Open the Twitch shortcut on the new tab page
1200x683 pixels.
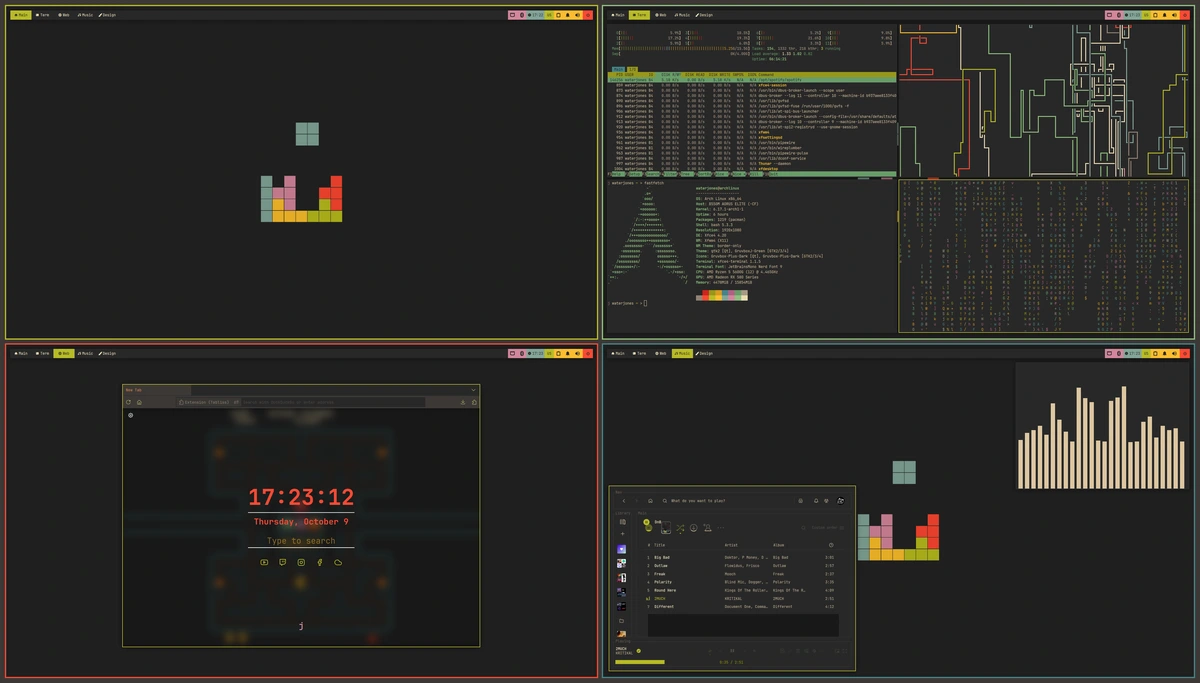click(282, 563)
